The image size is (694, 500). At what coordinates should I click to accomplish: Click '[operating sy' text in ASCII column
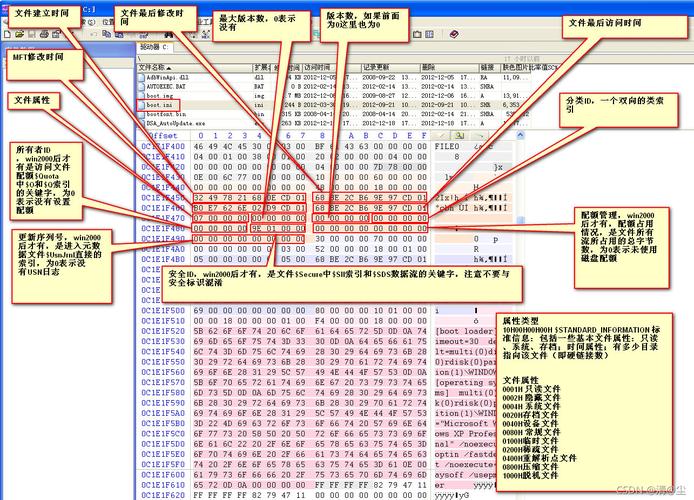tap(464, 382)
